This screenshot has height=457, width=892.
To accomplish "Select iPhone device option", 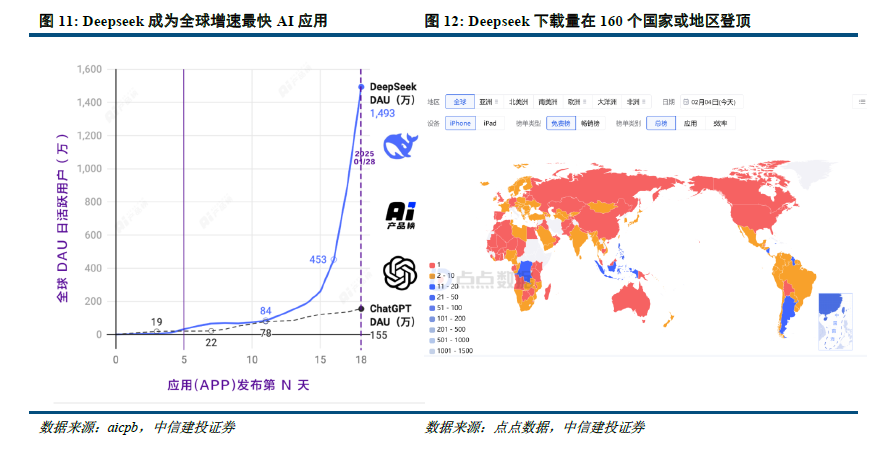I will pyautogui.click(x=460, y=123).
